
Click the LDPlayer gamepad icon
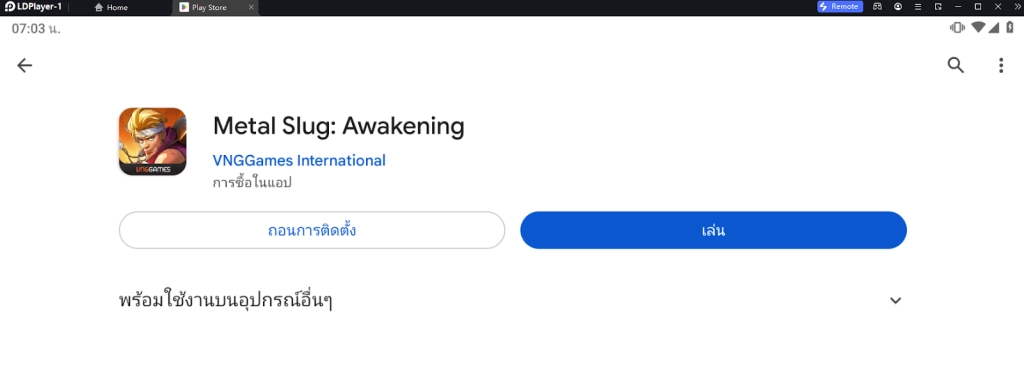point(878,7)
